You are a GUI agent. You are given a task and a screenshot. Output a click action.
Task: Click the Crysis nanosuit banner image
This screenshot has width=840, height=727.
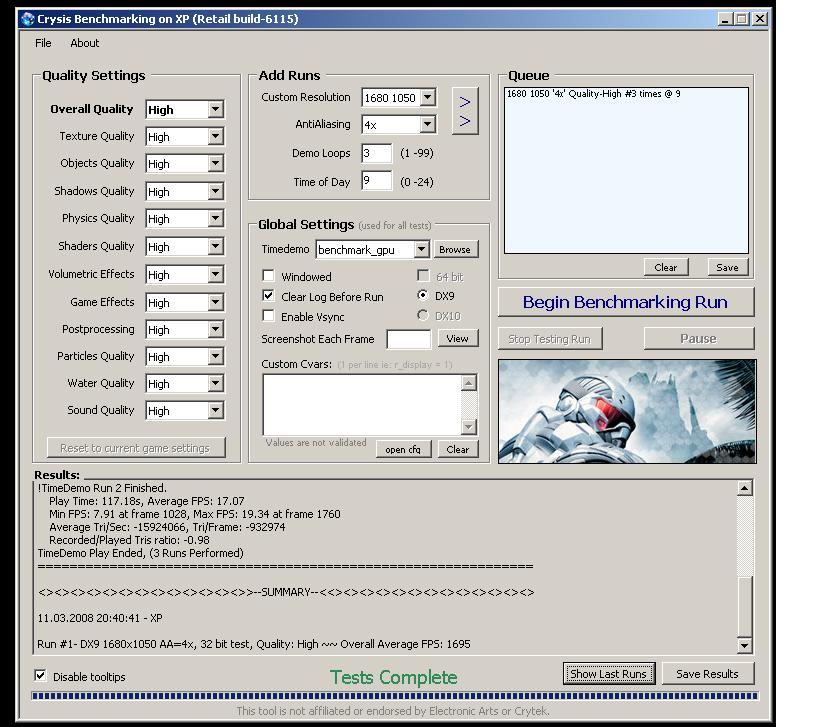tap(627, 411)
